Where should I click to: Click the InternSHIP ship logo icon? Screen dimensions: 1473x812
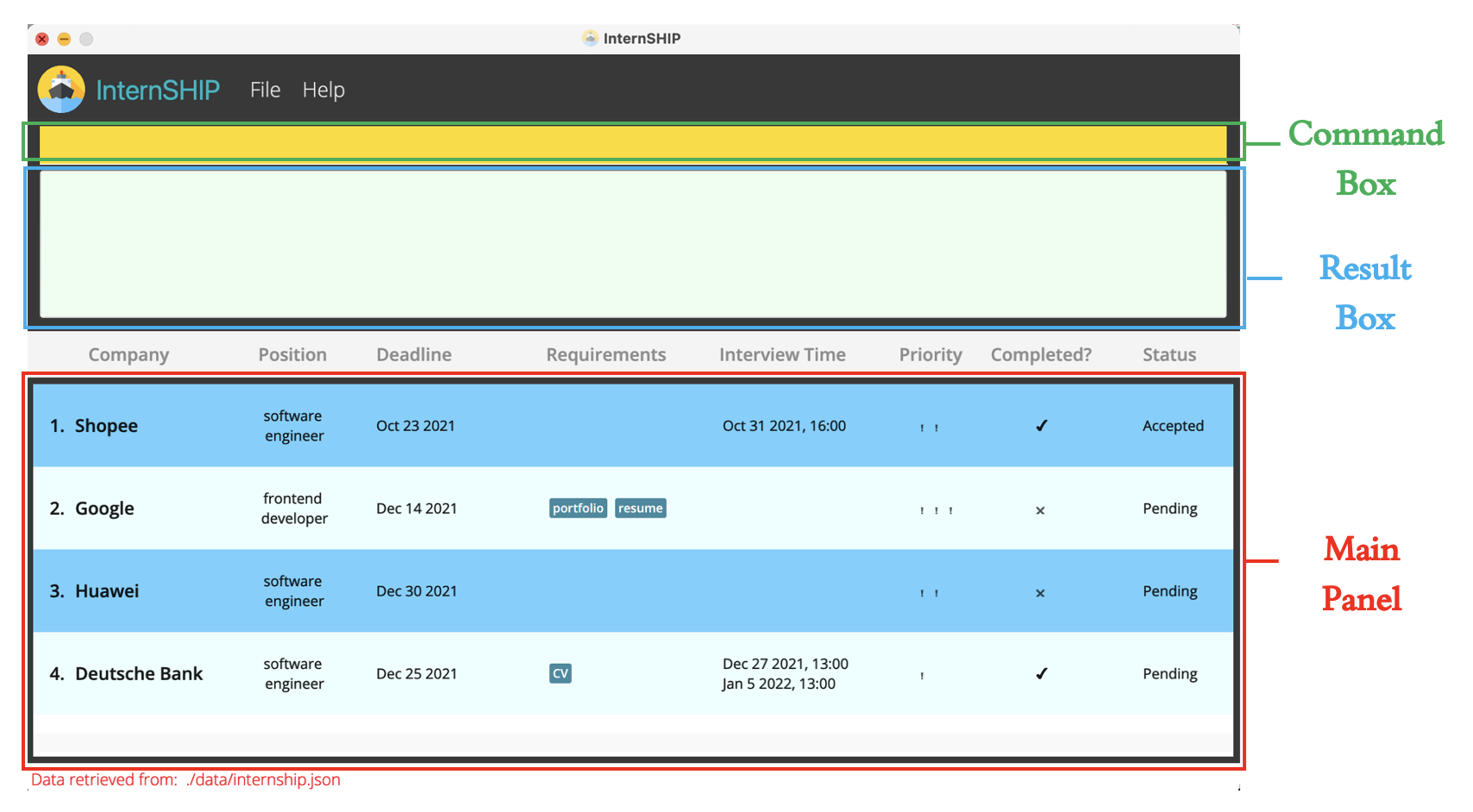pos(61,90)
